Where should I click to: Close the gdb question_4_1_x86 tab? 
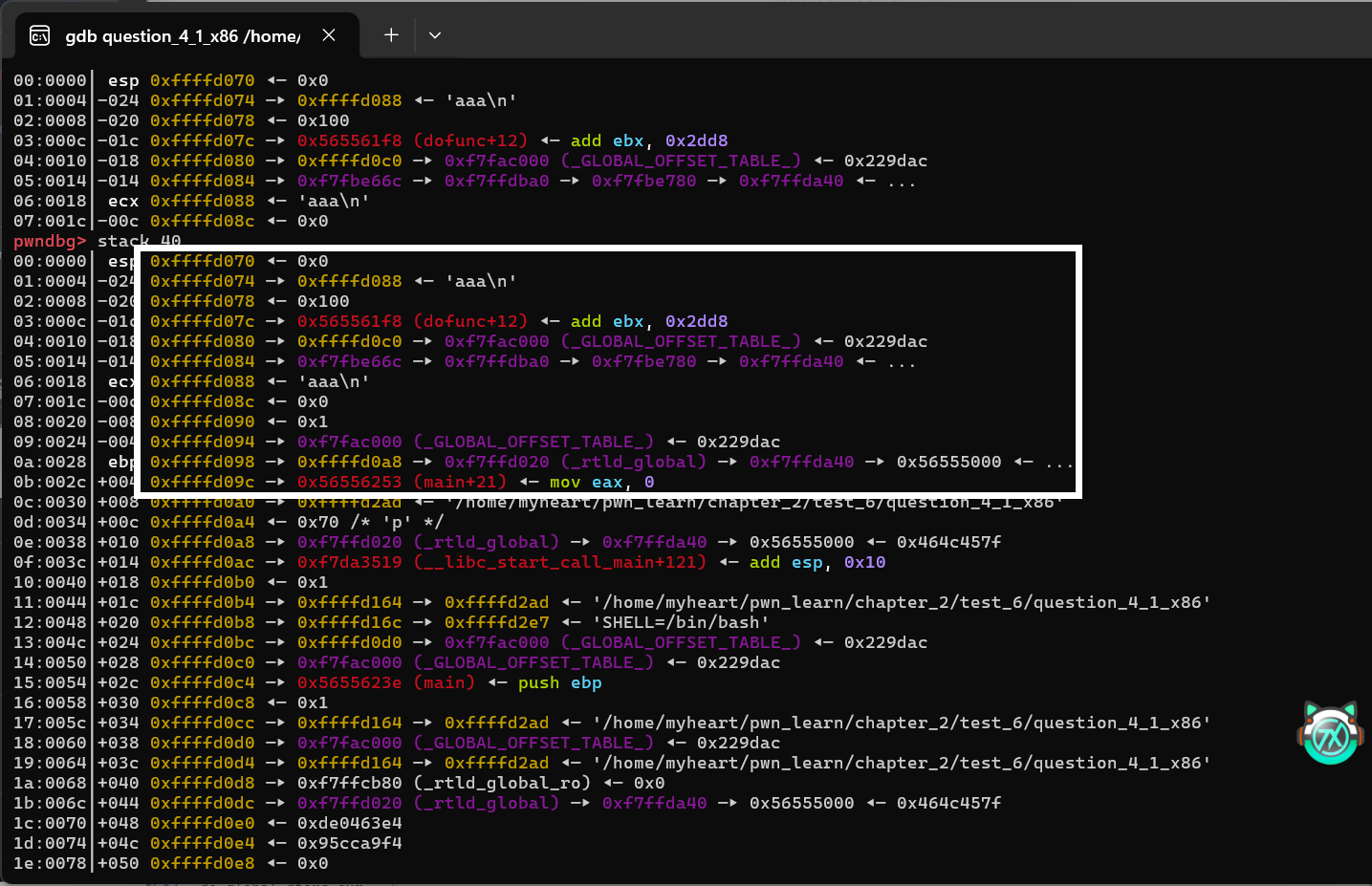coord(329,35)
